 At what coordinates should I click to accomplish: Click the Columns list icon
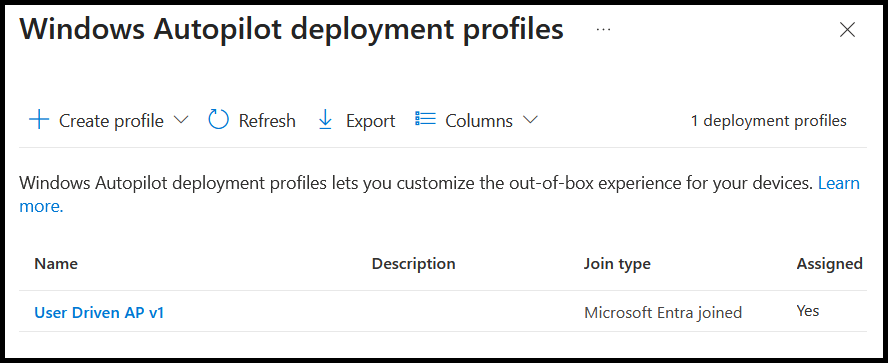tap(425, 118)
